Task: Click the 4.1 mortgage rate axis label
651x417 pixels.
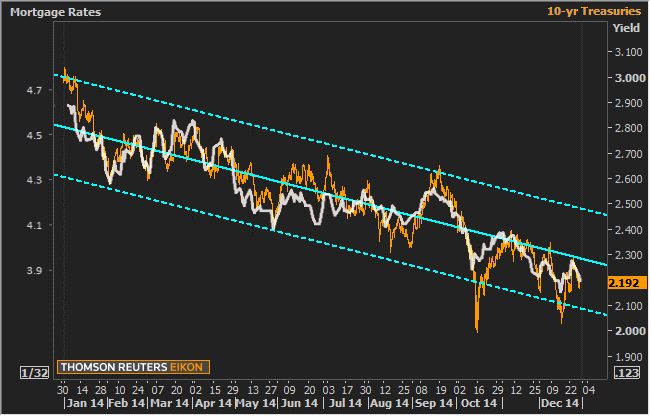Action: (34, 226)
